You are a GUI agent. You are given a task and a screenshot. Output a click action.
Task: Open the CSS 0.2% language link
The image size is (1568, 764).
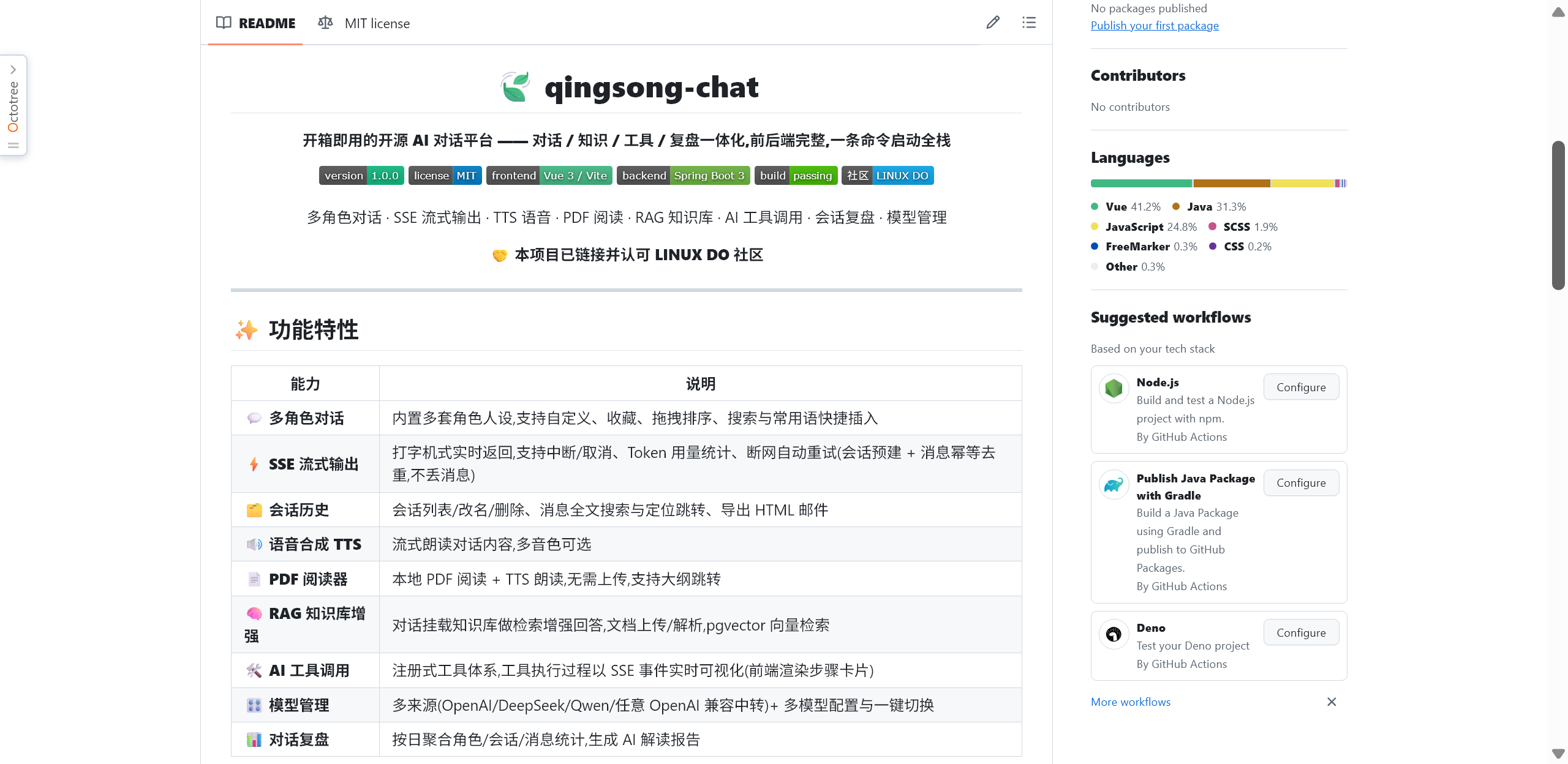(1241, 247)
